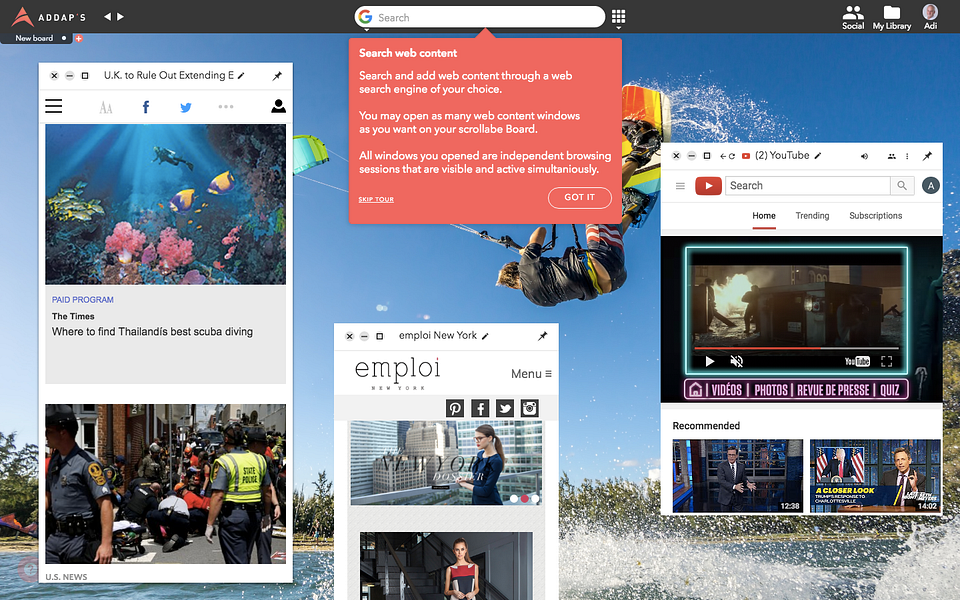960x600 pixels.
Task: Open YouTube window three-dot options menu
Action: [x=907, y=157]
